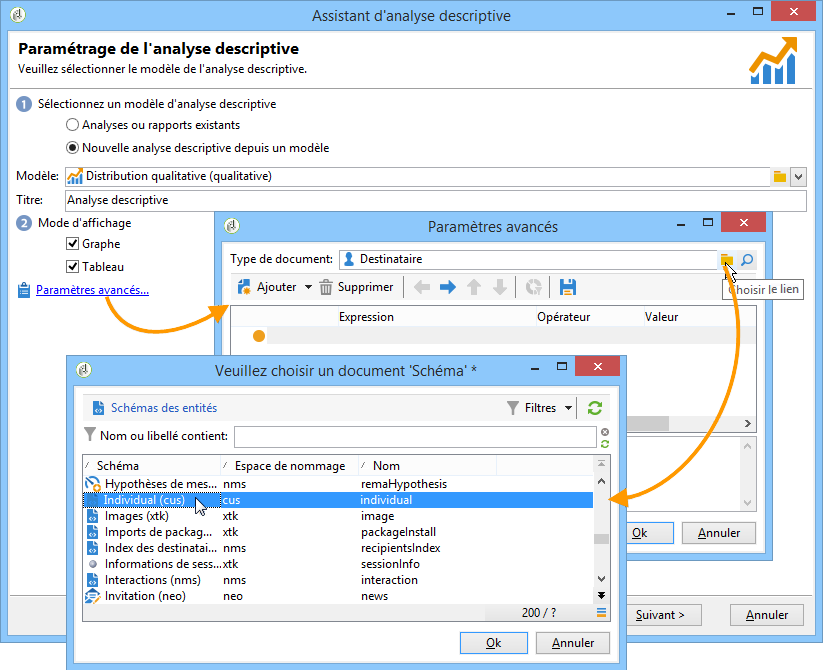This screenshot has width=824, height=670.
Task: Expand the Ajouter dropdown arrow
Action: pos(308,287)
